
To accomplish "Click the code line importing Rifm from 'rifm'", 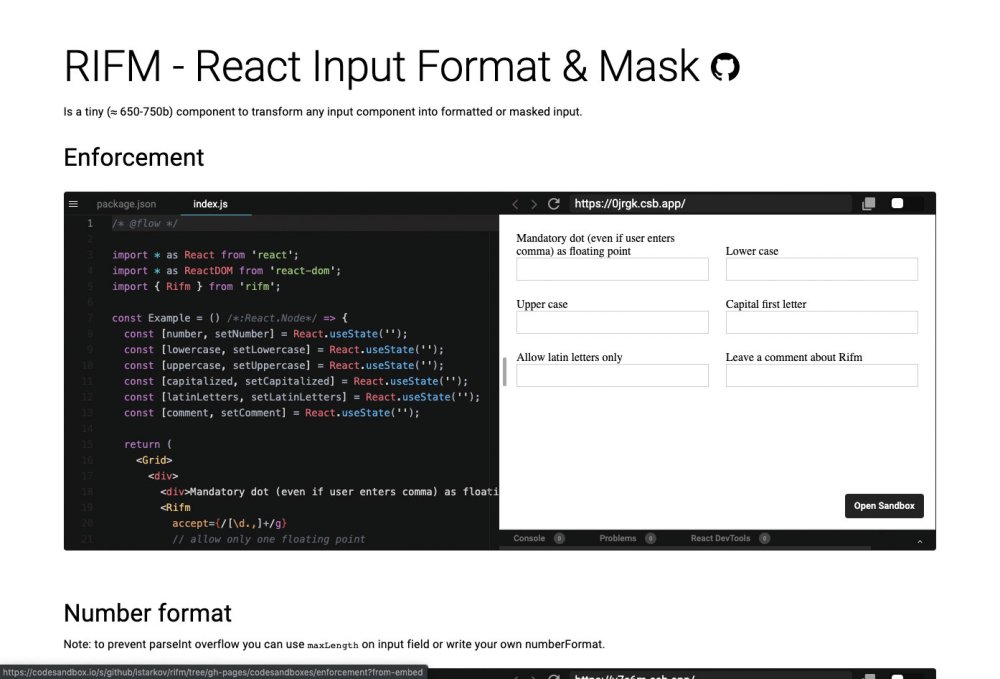I will [x=196, y=287].
